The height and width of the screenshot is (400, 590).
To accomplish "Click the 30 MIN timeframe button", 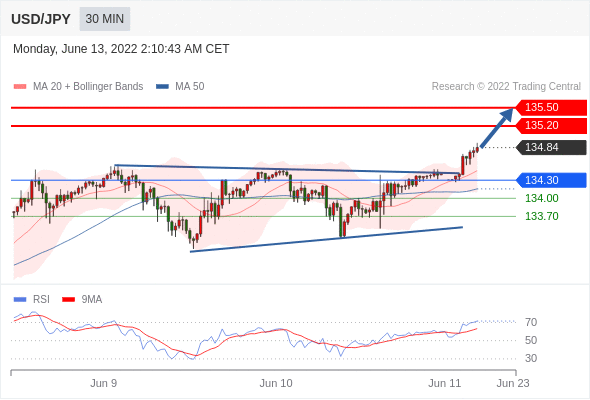I will (x=105, y=19).
